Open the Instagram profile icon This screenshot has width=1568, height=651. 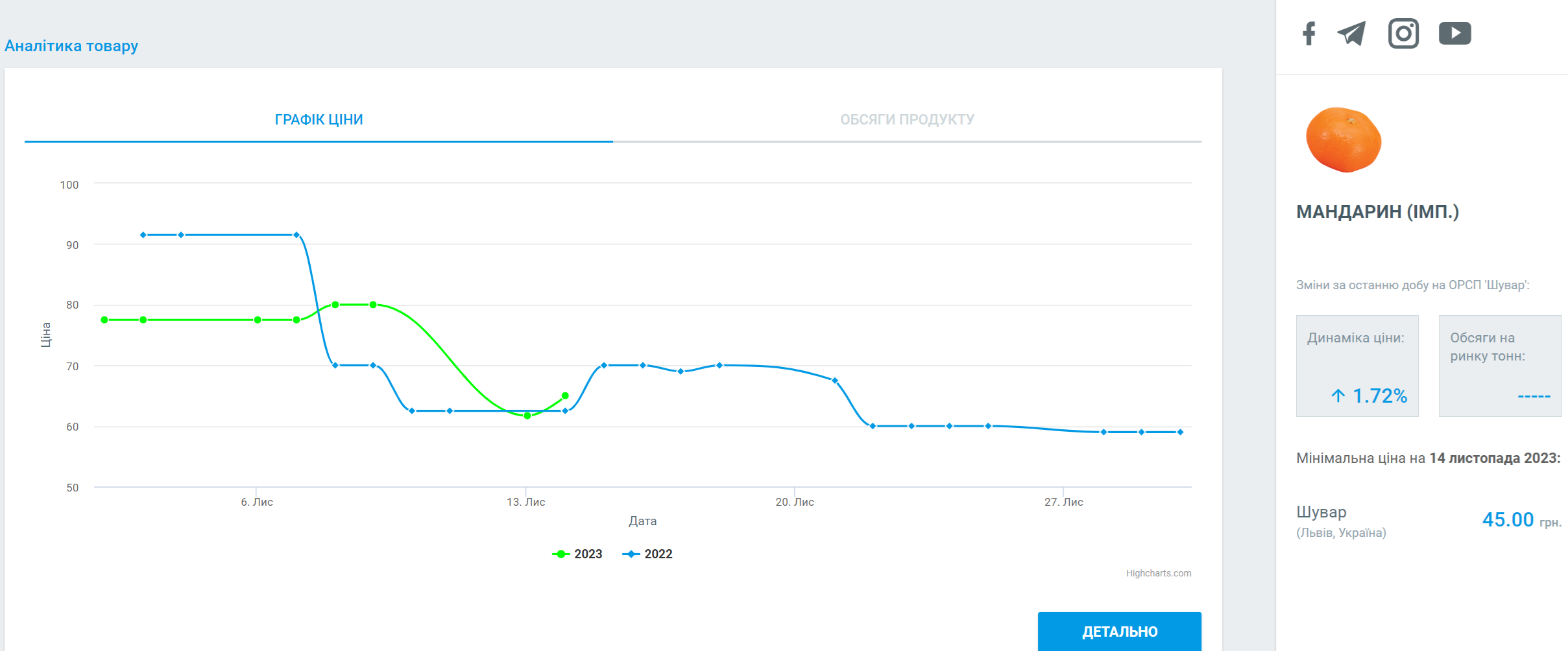click(1403, 34)
